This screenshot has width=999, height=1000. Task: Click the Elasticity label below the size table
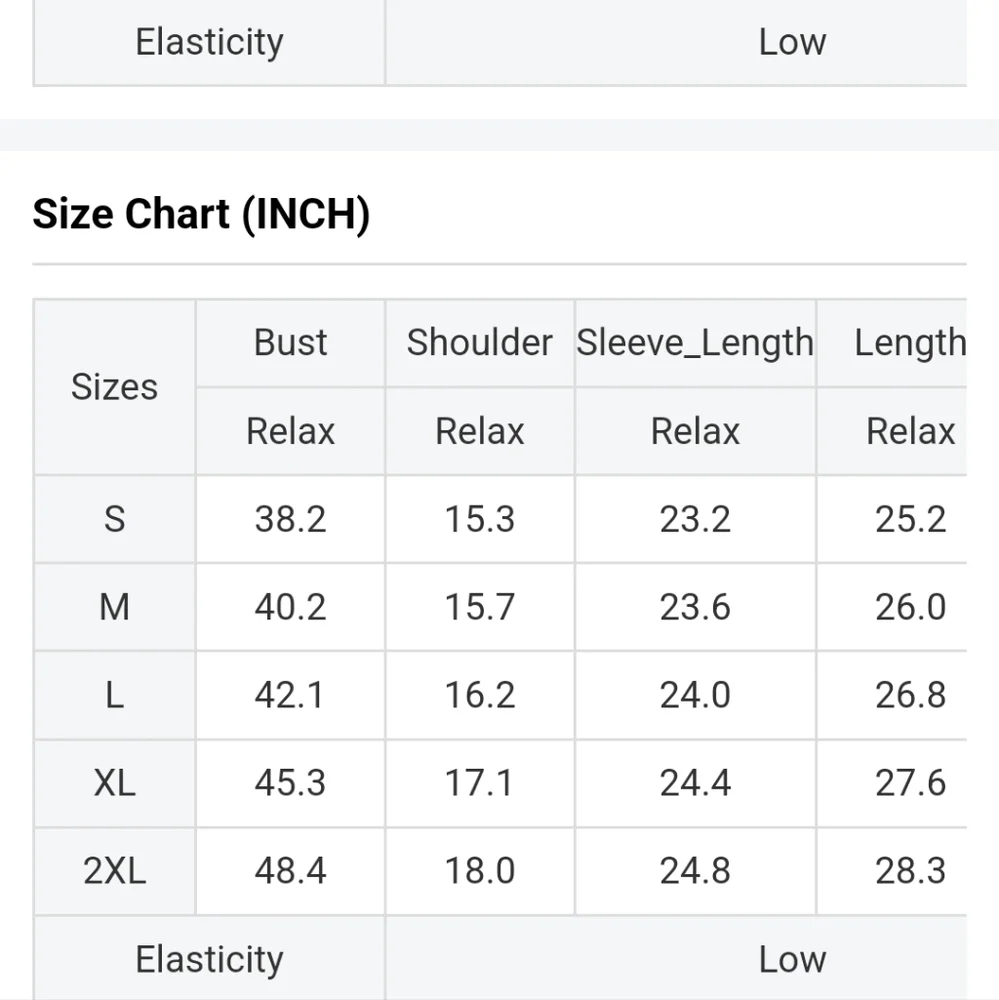[209, 959]
